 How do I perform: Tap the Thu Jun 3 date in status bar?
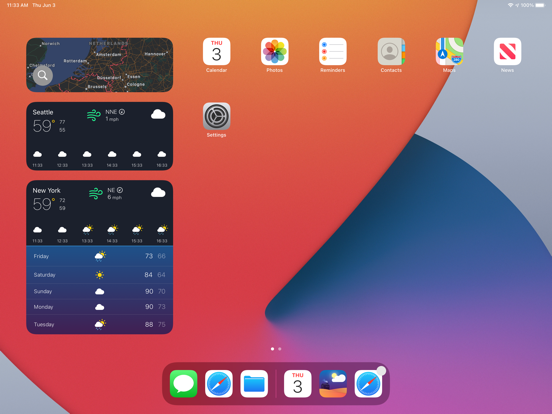(44, 5)
